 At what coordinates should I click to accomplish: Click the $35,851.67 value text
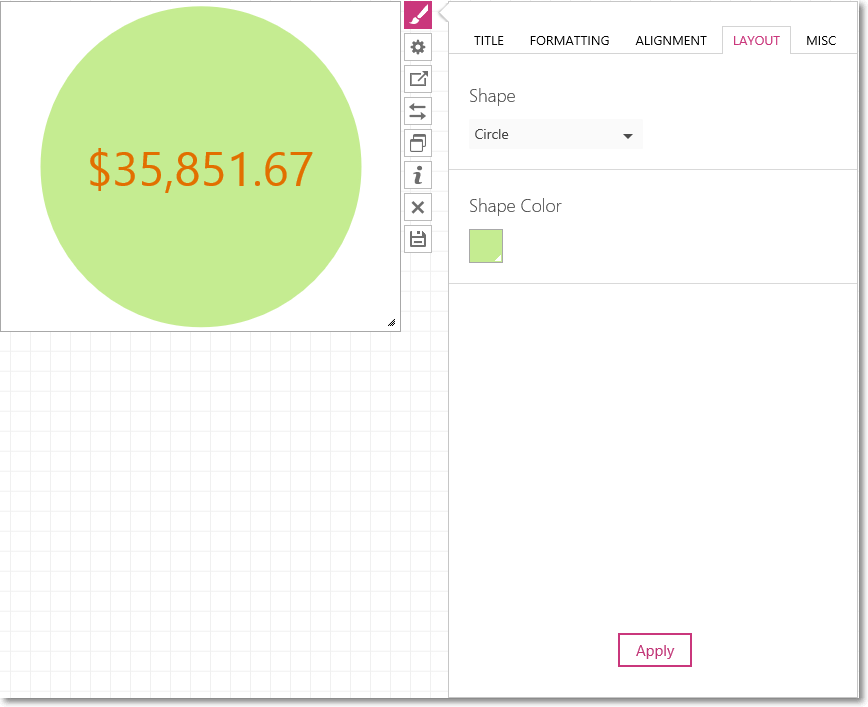pyautogui.click(x=201, y=169)
